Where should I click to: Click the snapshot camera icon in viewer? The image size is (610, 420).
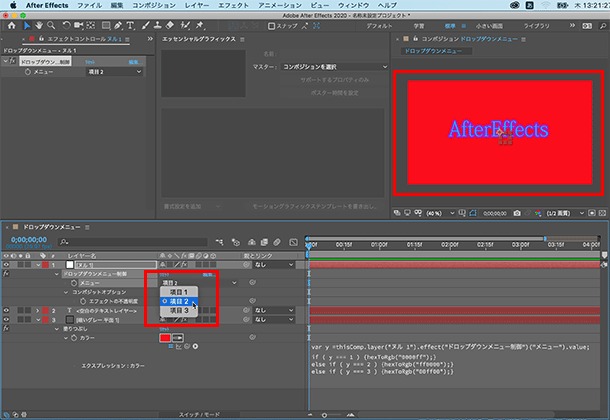[517, 213]
